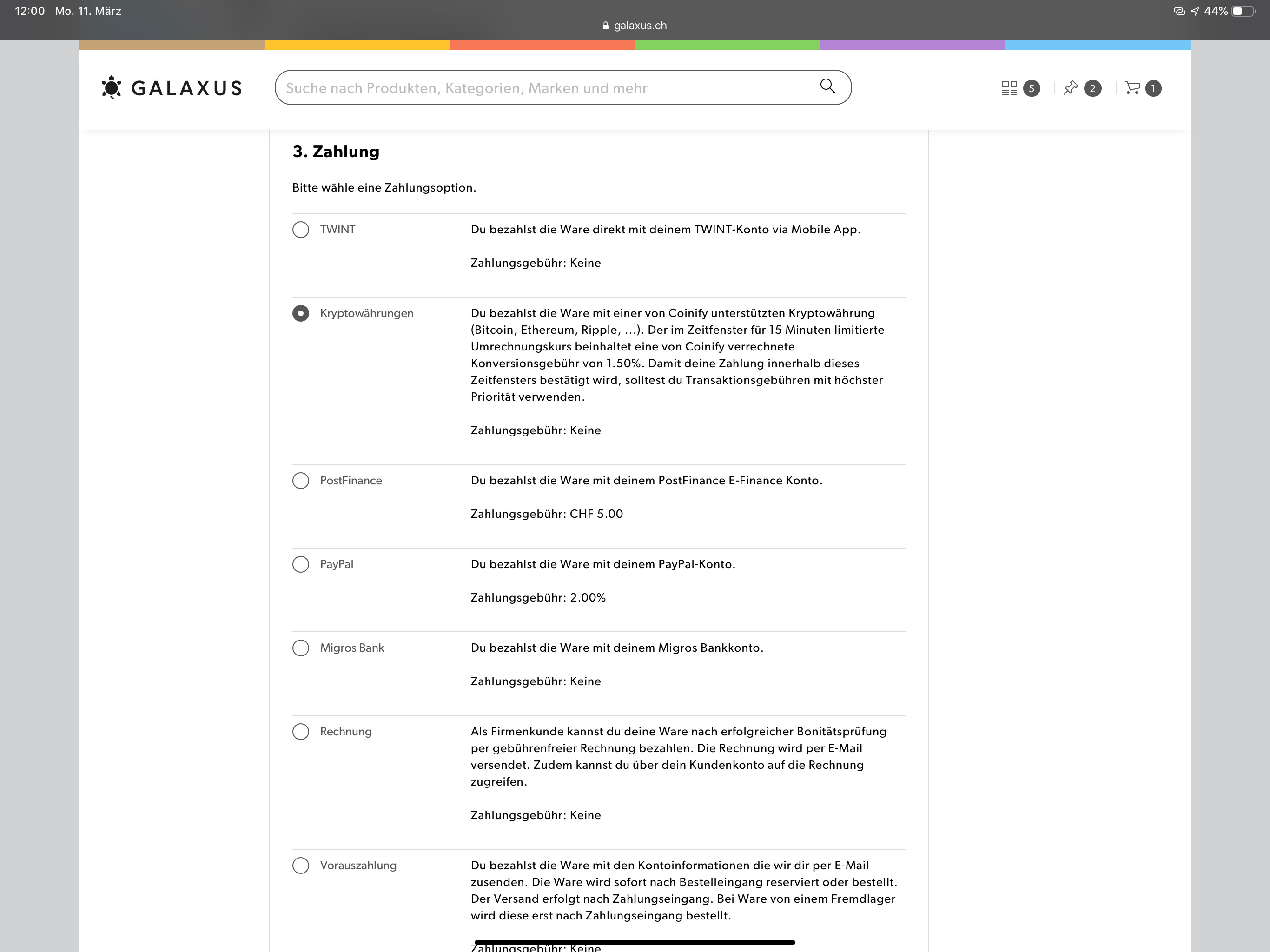This screenshot has height=952, width=1270.
Task: Click 'Zahlungsgebühr: 2.00%' text
Action: (538, 598)
